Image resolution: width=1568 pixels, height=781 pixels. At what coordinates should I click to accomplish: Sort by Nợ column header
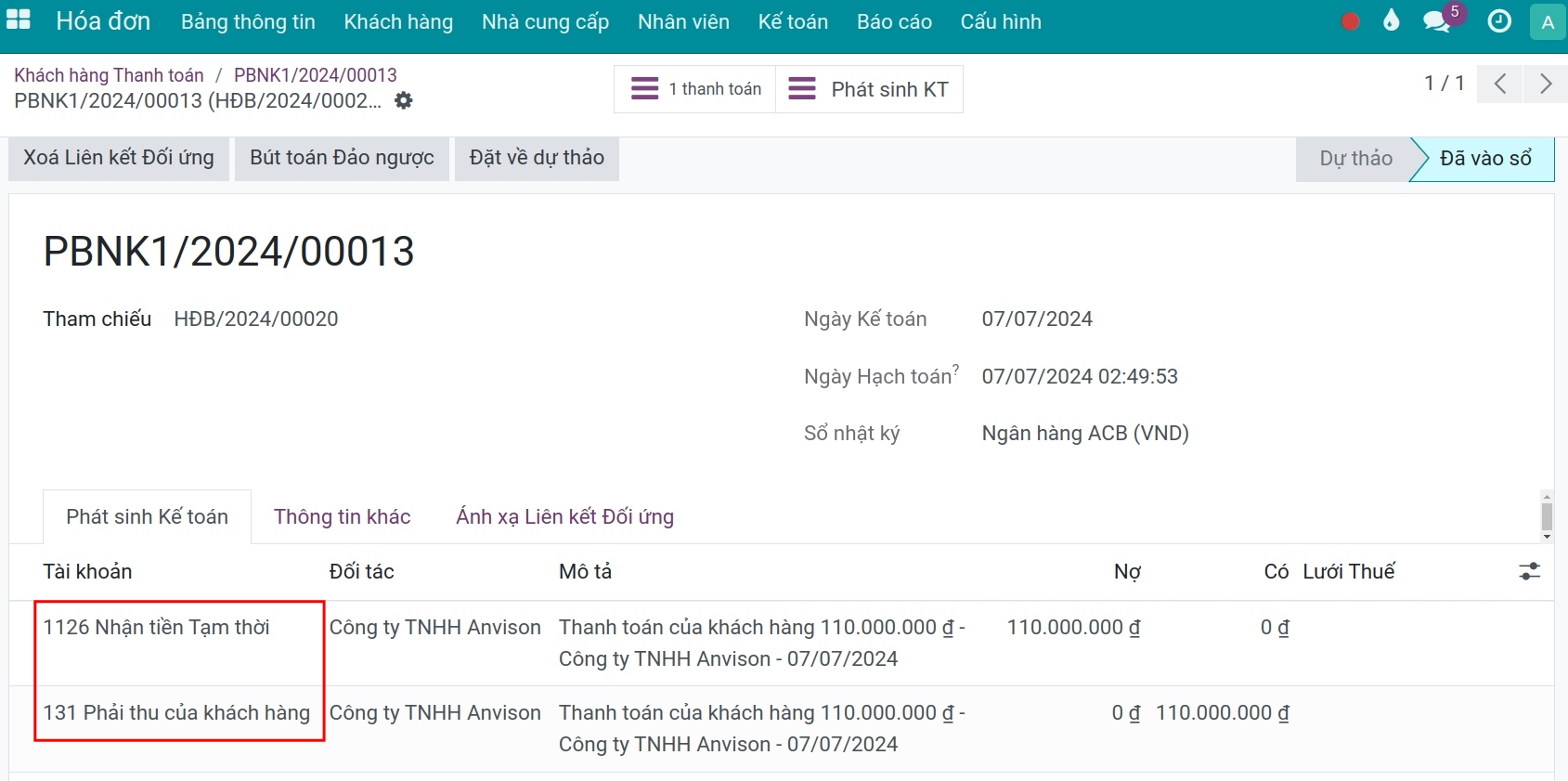tap(1127, 571)
